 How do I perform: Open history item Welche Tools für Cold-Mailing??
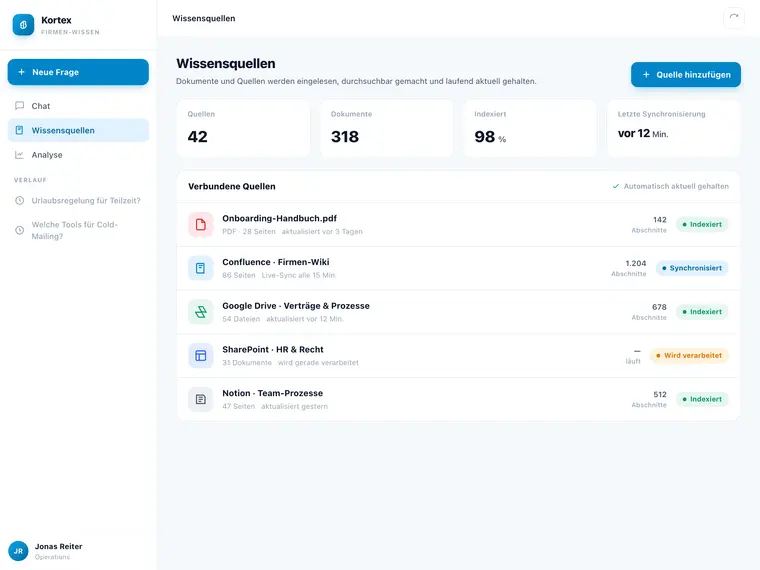[78, 230]
